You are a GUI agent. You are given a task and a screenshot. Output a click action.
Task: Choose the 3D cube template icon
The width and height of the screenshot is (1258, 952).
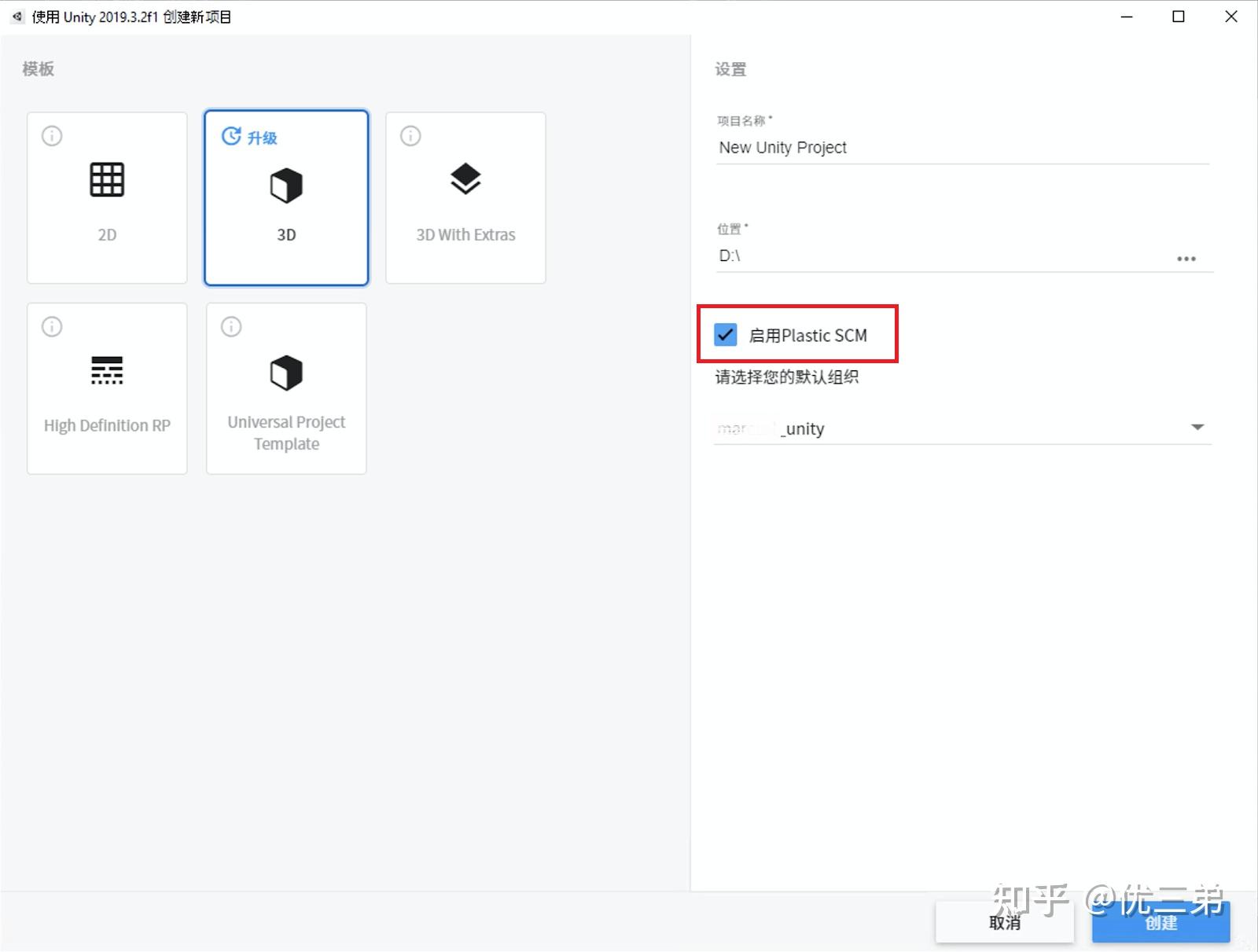[x=286, y=186]
